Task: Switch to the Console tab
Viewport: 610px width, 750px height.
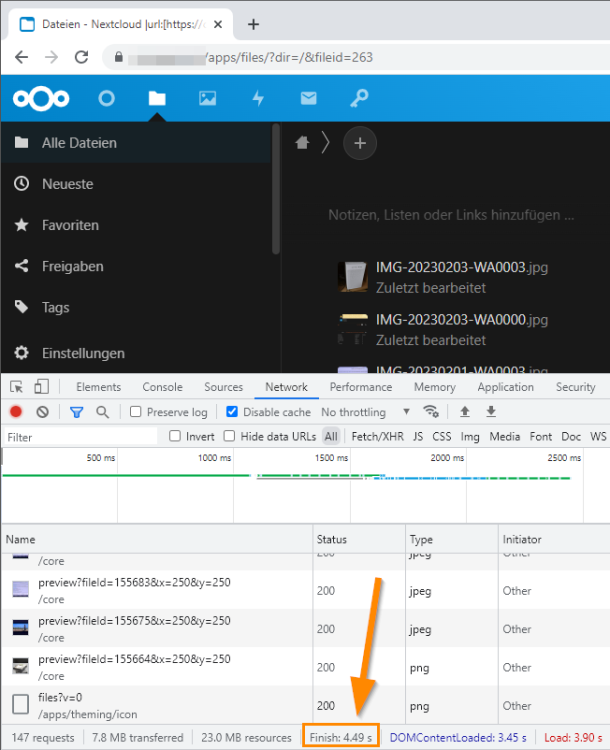Action: pyautogui.click(x=163, y=387)
